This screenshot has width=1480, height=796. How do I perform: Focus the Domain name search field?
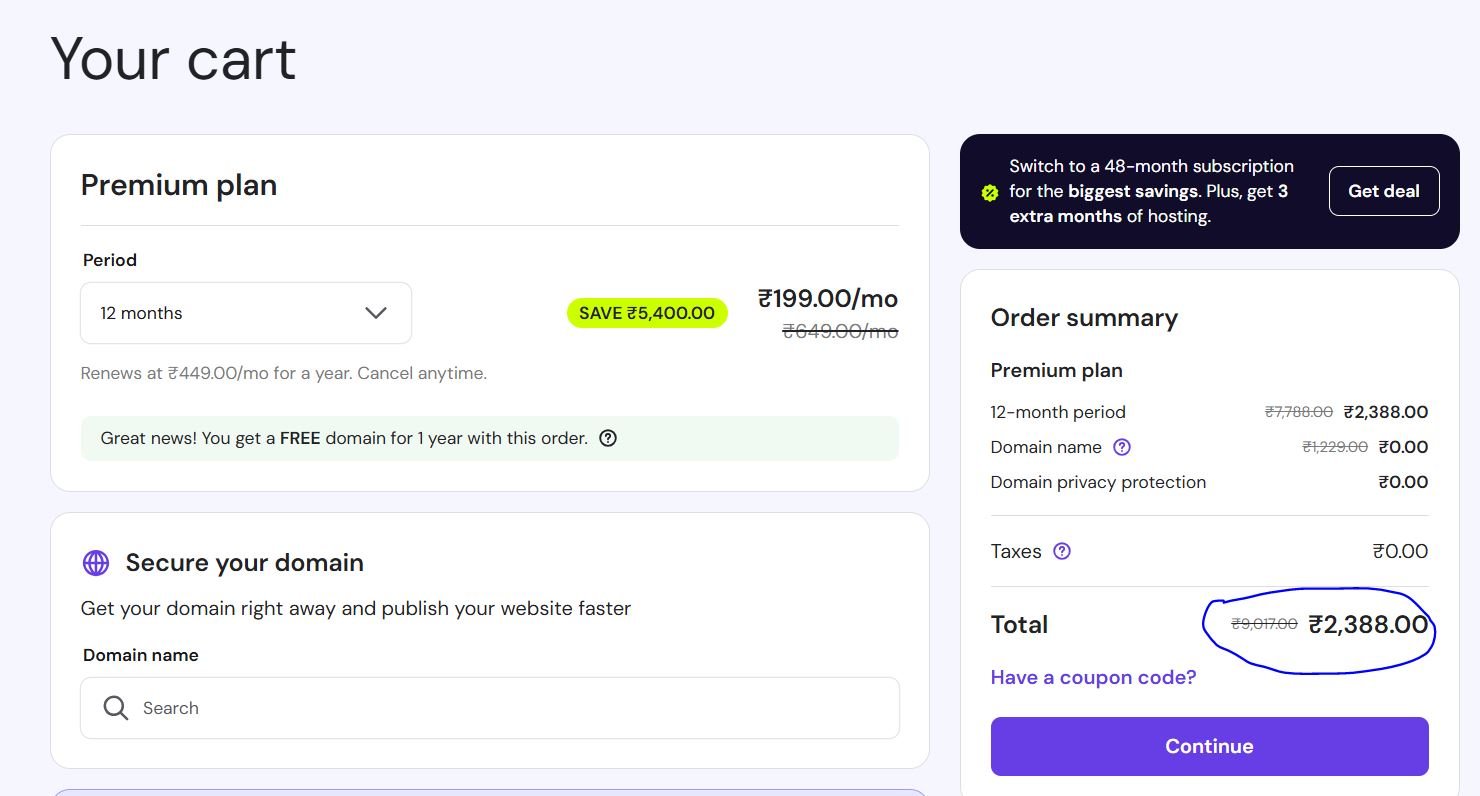point(500,708)
